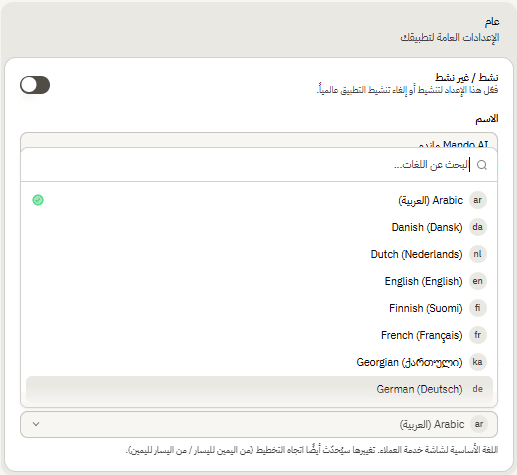
Task: Click the Mando AI name text field
Action: 259,141
